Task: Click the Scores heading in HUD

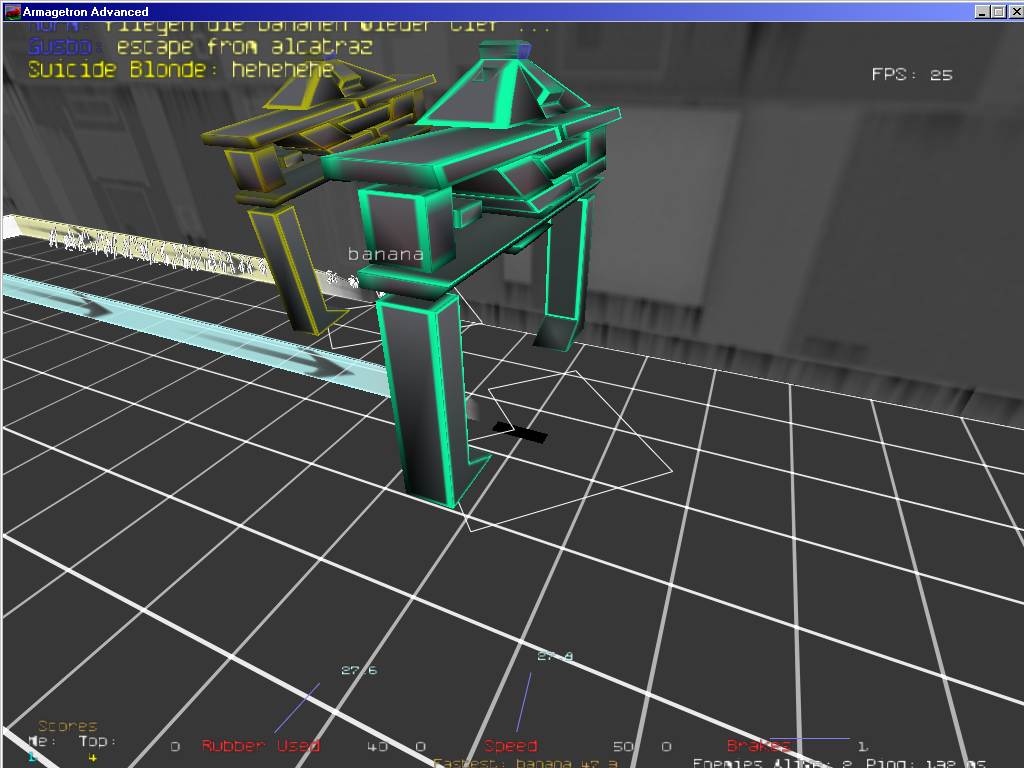Action: pyautogui.click(x=67, y=726)
